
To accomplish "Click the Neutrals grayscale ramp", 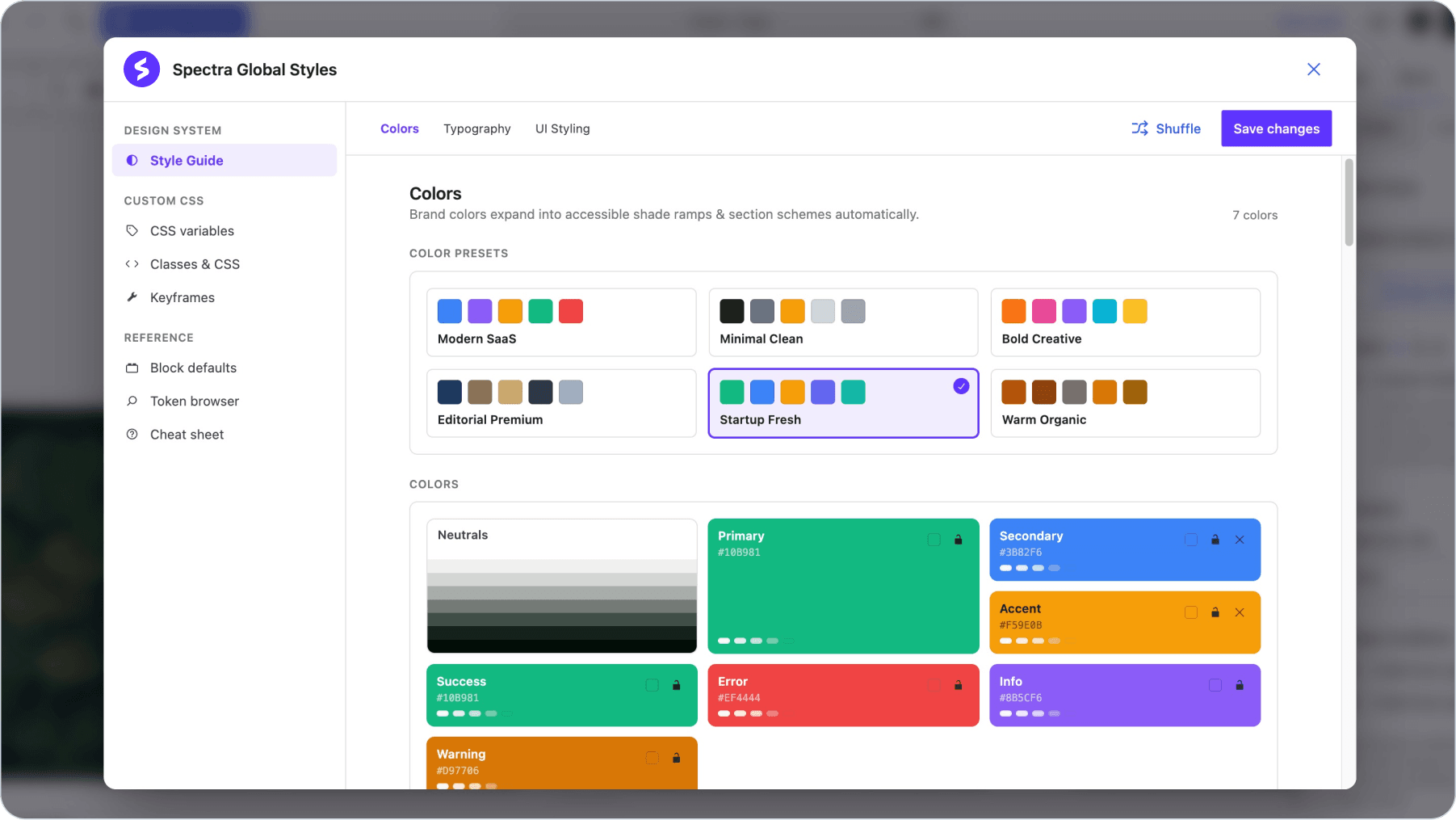I will tap(561, 605).
